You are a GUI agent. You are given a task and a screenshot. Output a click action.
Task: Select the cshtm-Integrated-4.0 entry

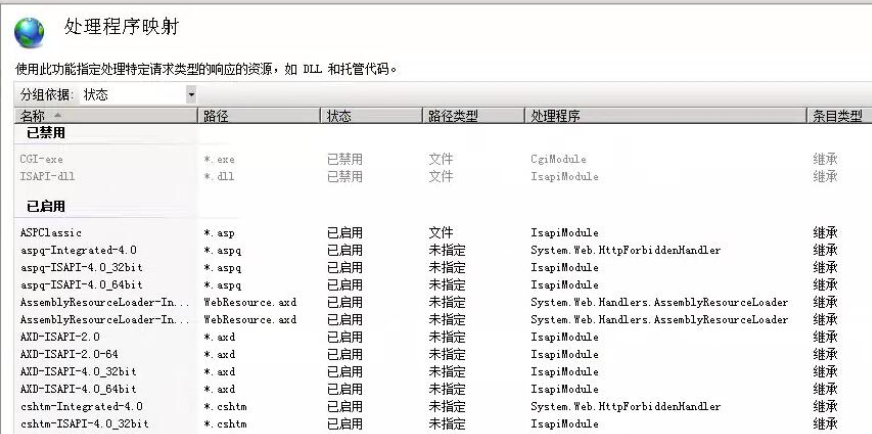[x=81, y=407]
